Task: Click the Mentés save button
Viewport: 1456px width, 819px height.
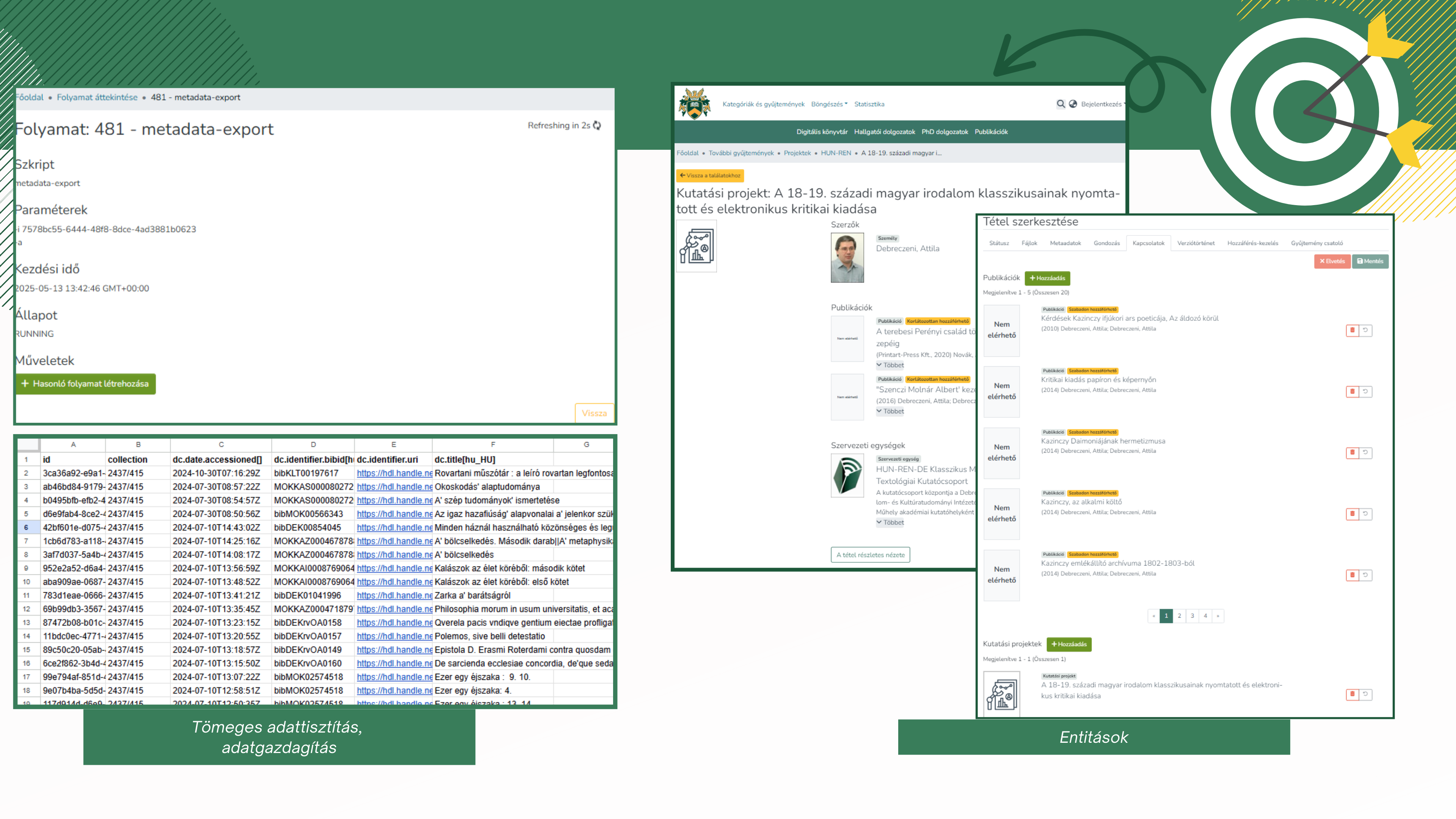Action: [x=1370, y=261]
